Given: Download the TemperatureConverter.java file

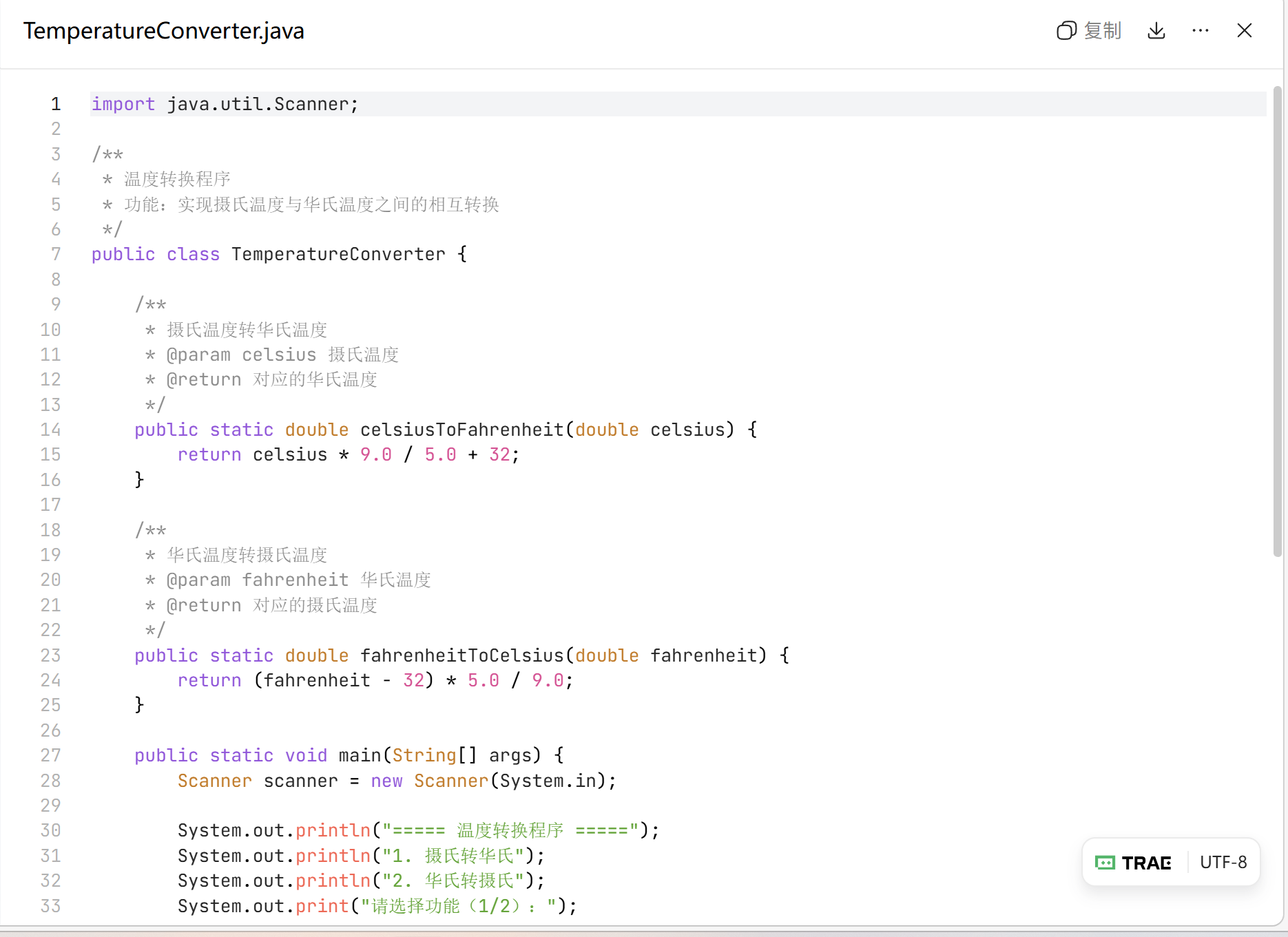Looking at the screenshot, I should [1156, 31].
